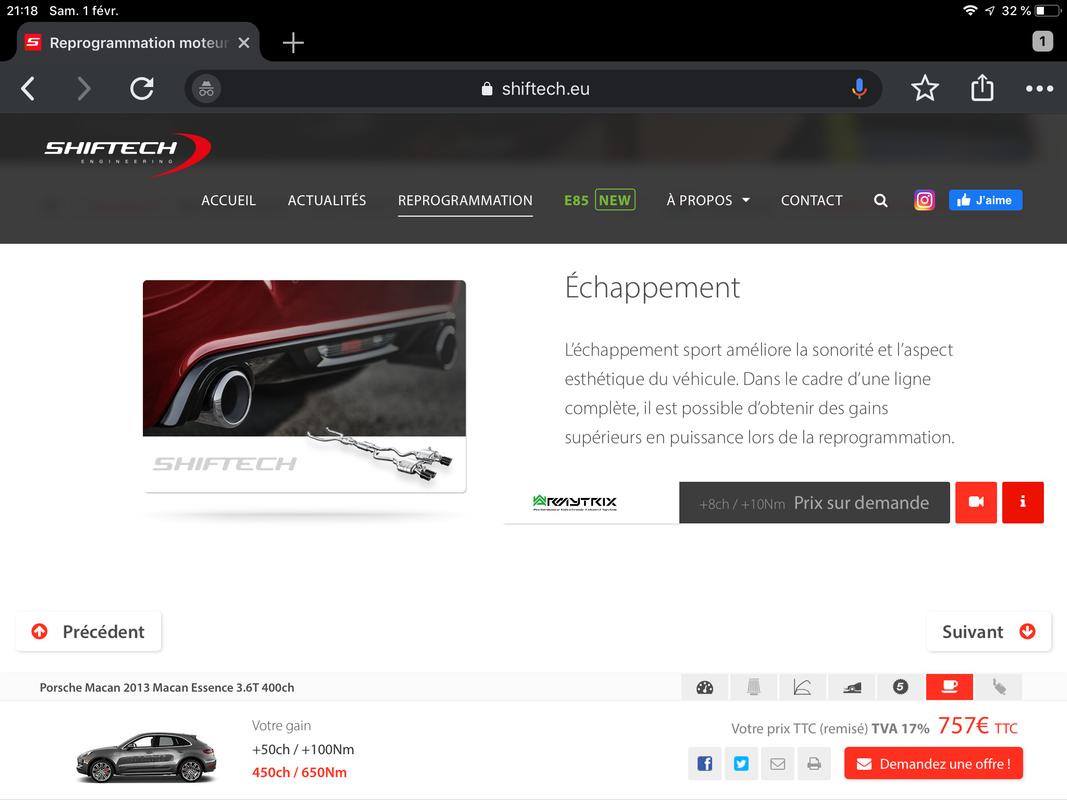Image resolution: width=1067 pixels, height=800 pixels.
Task: Select the exhaust pipe step icon
Action: click(998, 687)
